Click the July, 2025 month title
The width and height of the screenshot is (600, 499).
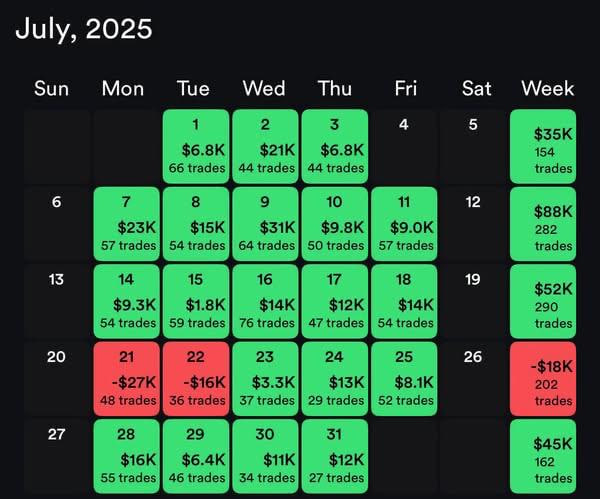point(84,28)
